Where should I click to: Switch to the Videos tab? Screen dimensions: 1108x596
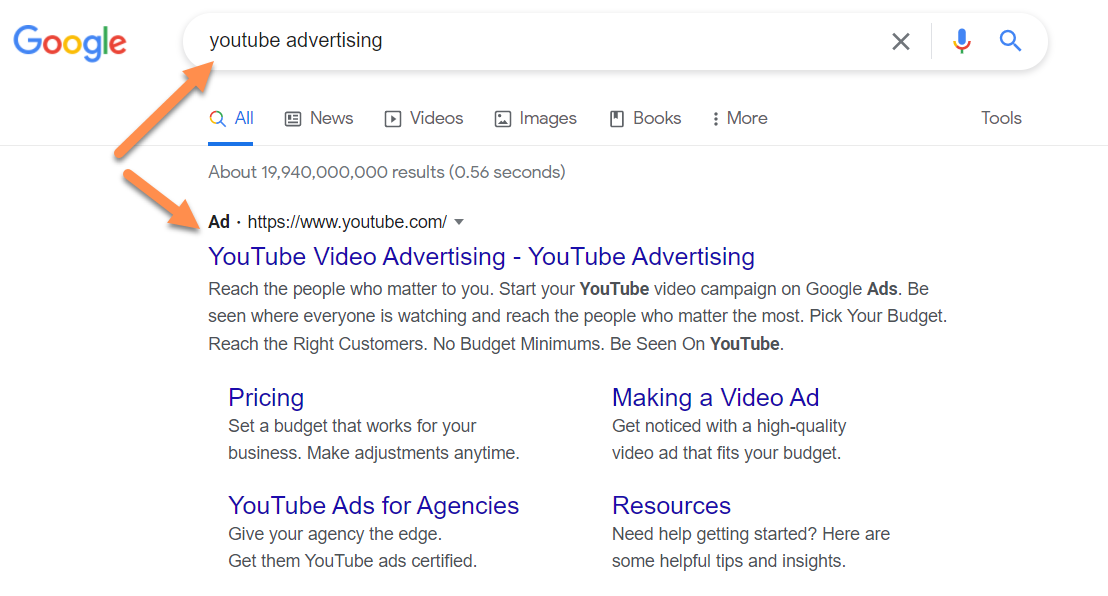pos(424,119)
